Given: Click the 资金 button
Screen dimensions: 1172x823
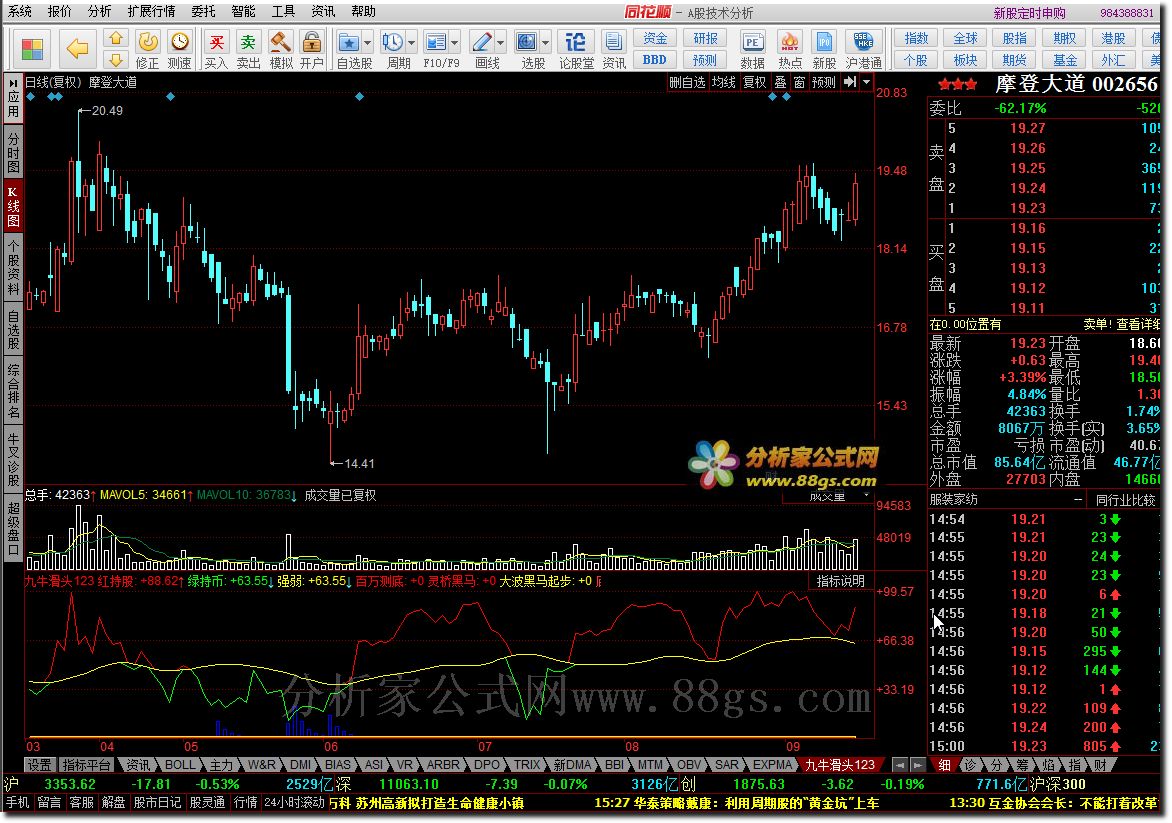Looking at the screenshot, I should (x=655, y=38).
